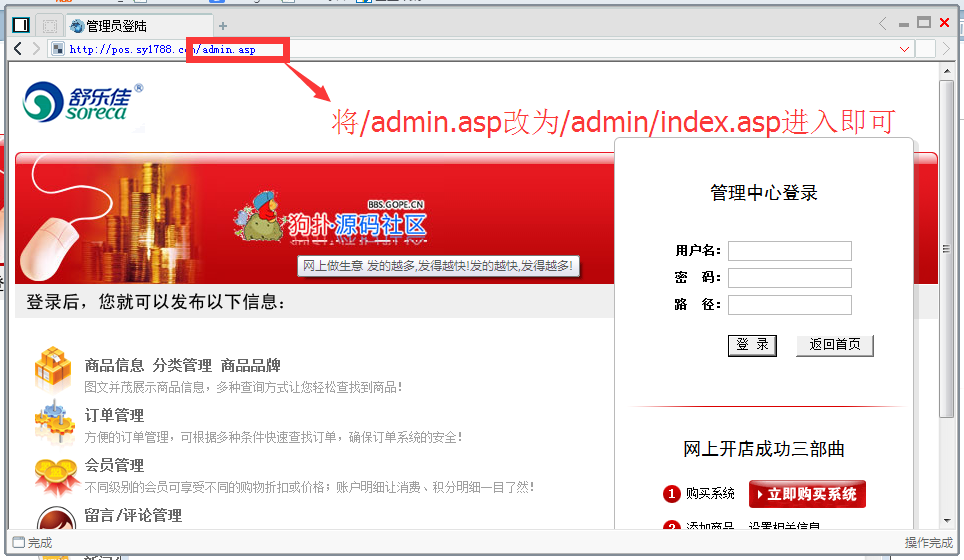Go back with the browser back arrow
The height and width of the screenshot is (560, 964).
point(18,49)
